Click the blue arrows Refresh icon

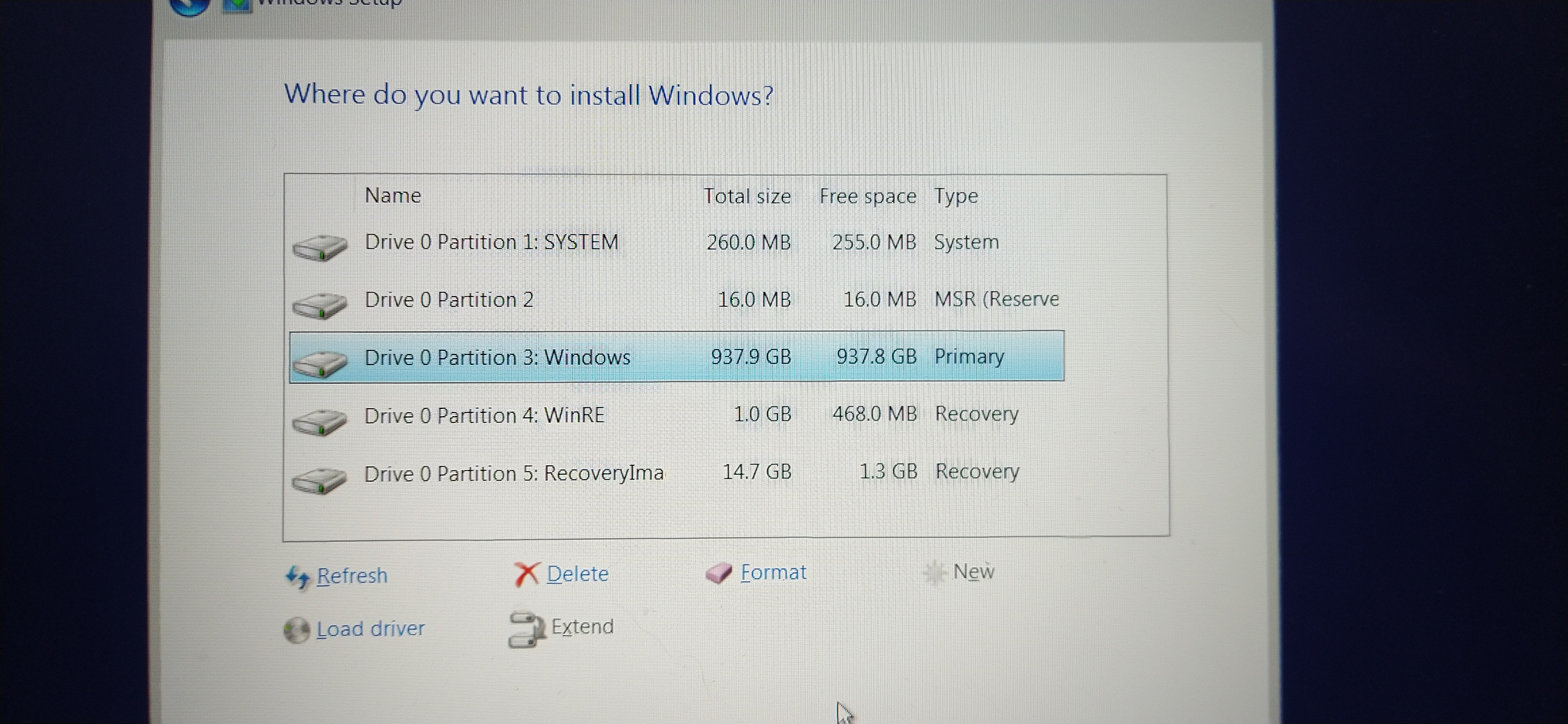298,576
